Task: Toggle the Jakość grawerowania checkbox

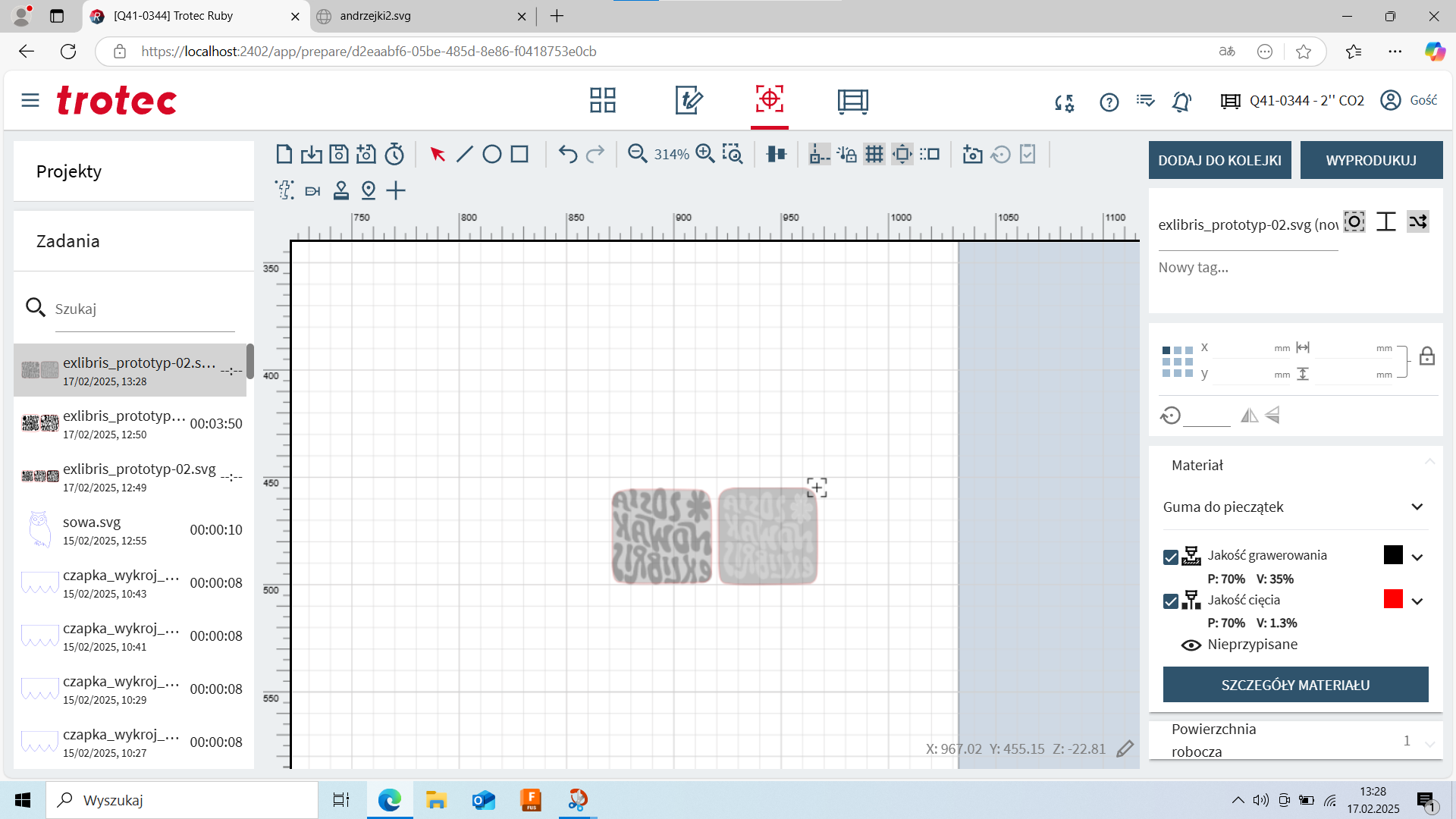Action: point(1171,557)
